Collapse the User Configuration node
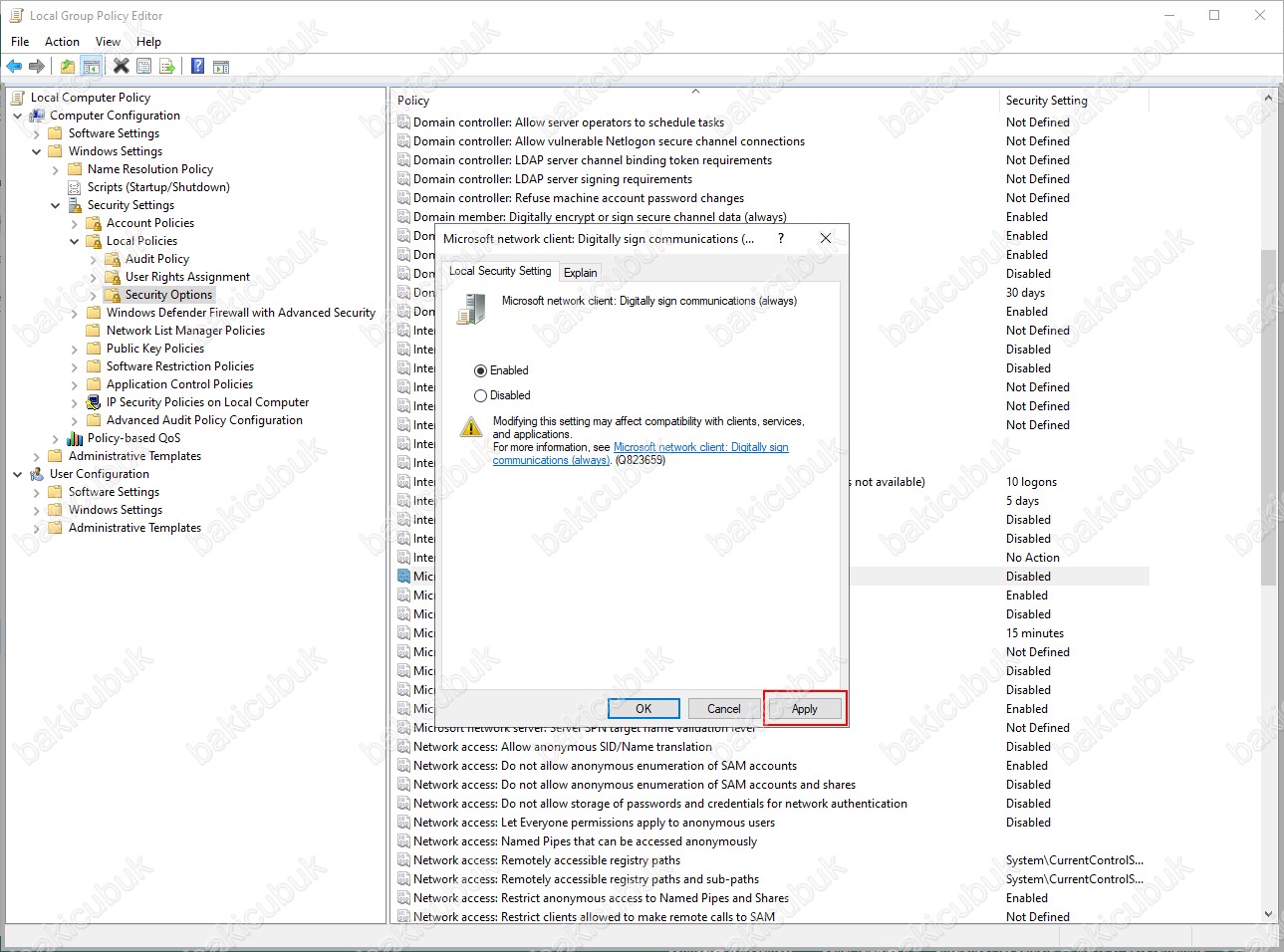This screenshot has width=1284, height=952. tap(17, 474)
